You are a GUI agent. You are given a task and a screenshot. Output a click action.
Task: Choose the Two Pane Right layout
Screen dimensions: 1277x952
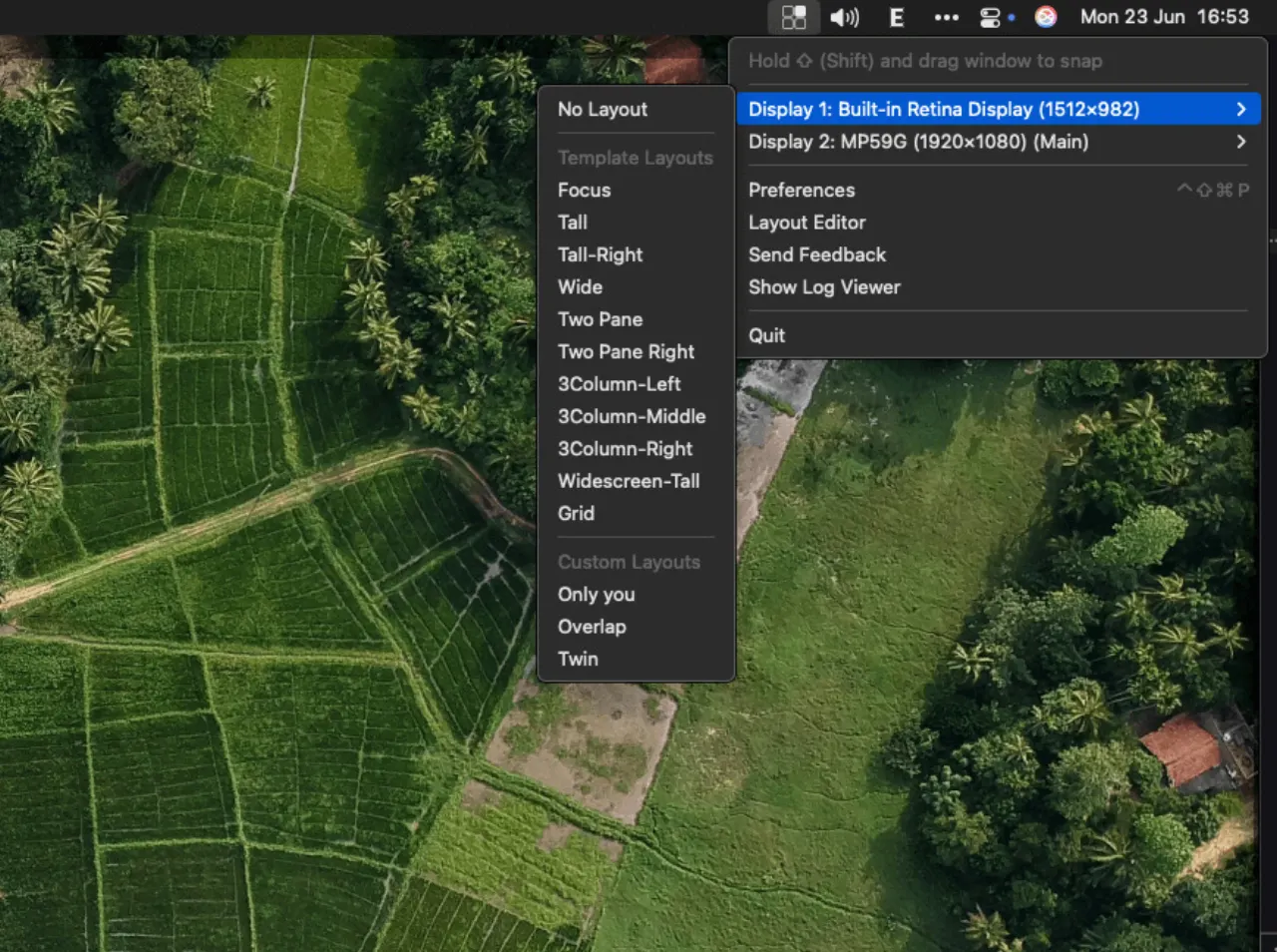[637, 351]
